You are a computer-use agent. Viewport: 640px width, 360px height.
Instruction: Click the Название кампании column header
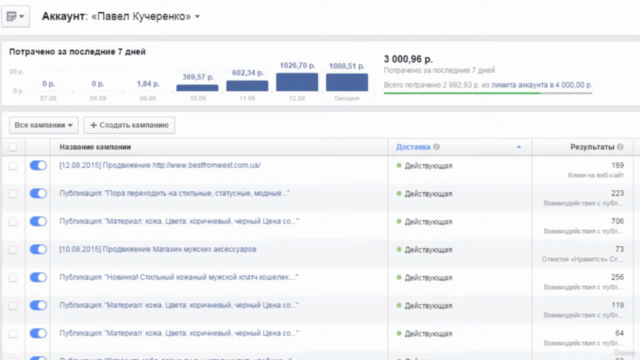pos(95,147)
